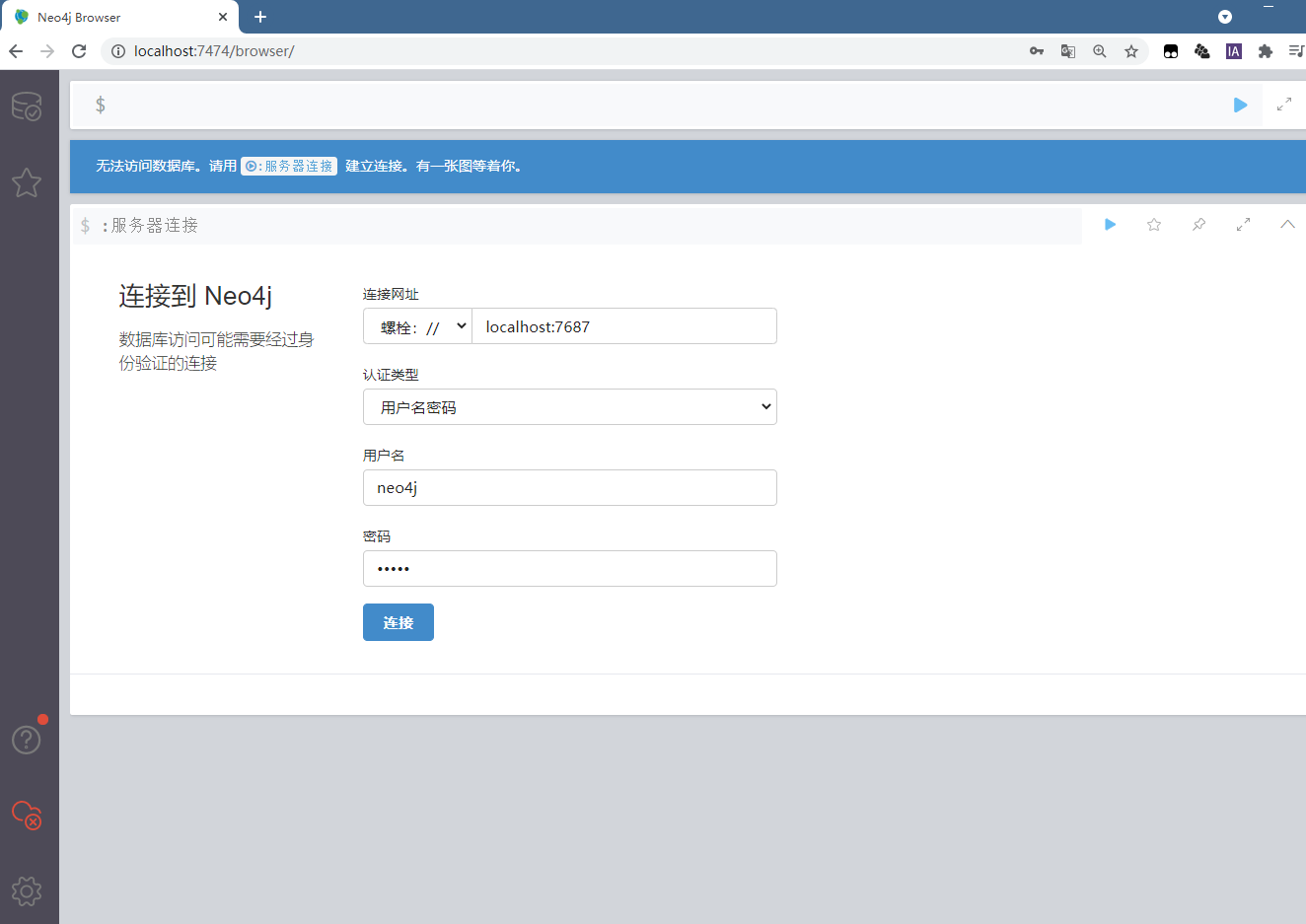Rerun the server connect frame
The image size is (1306, 924).
tap(1110, 224)
